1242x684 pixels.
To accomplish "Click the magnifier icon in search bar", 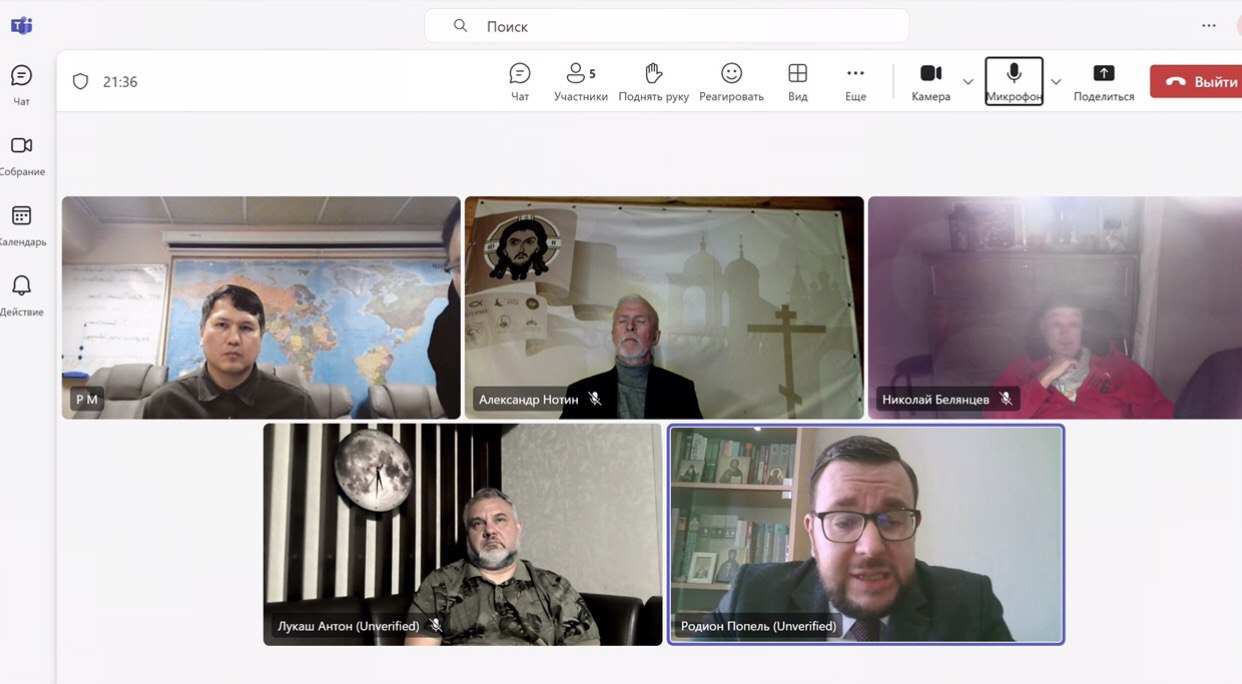I will 460,26.
